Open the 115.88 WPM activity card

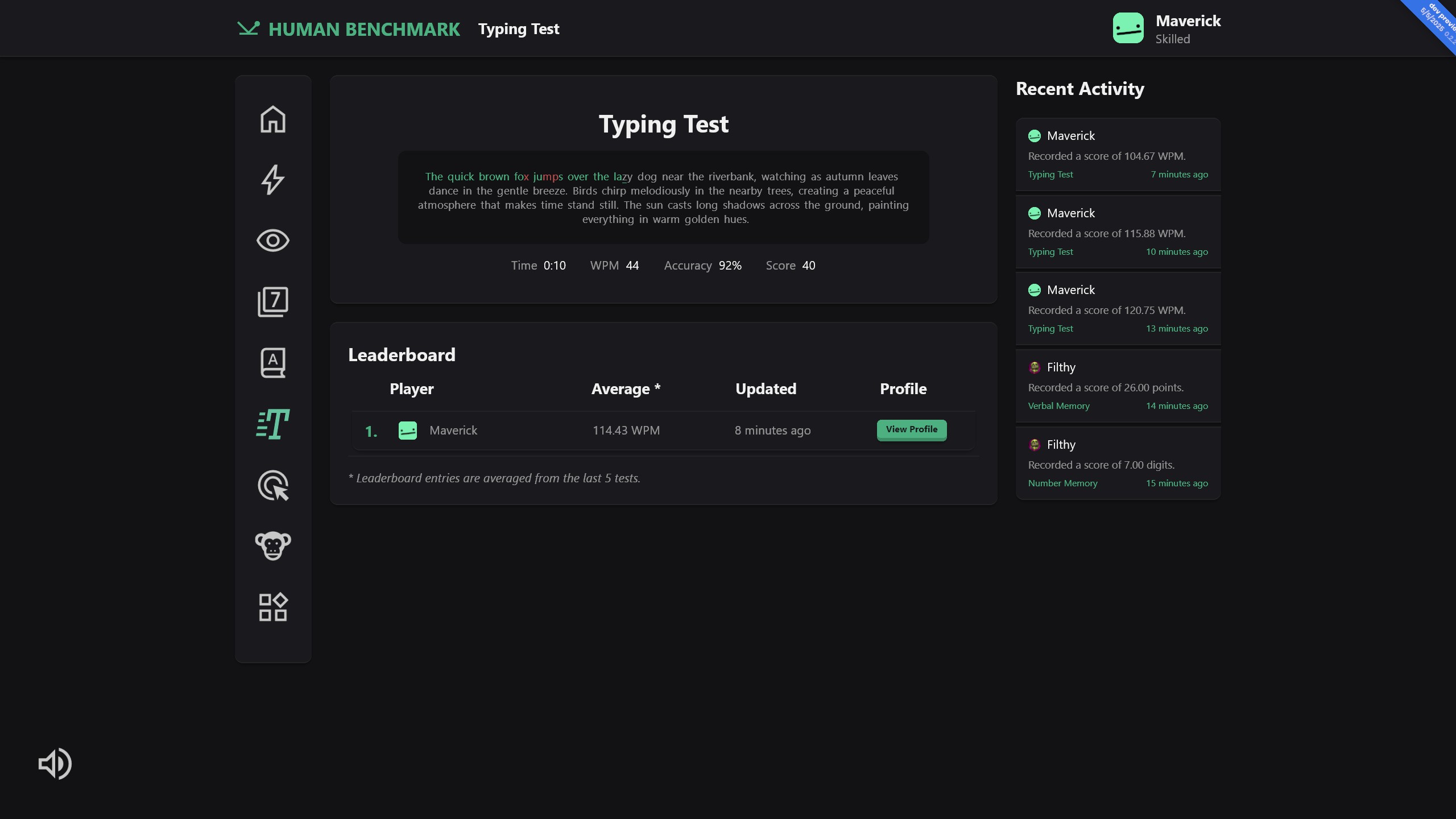(1118, 232)
